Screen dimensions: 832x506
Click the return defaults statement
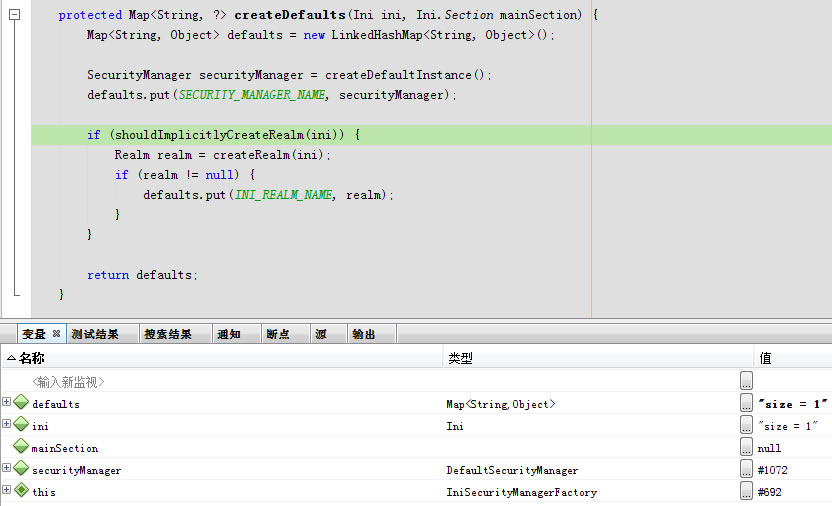click(142, 275)
